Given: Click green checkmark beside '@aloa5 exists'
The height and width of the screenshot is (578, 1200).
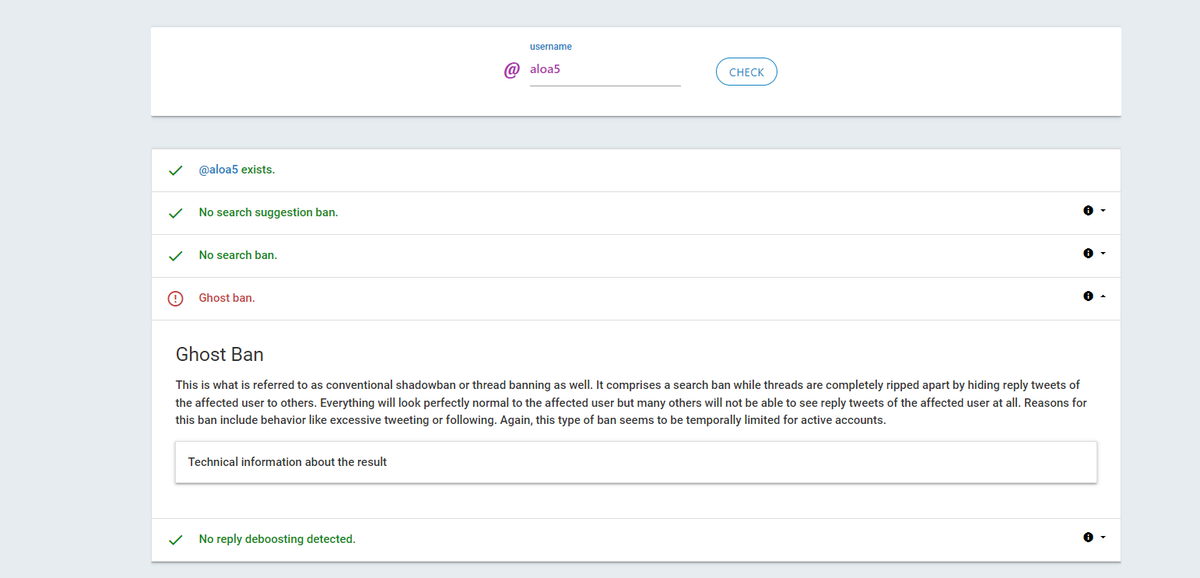Looking at the screenshot, I should click(176, 170).
